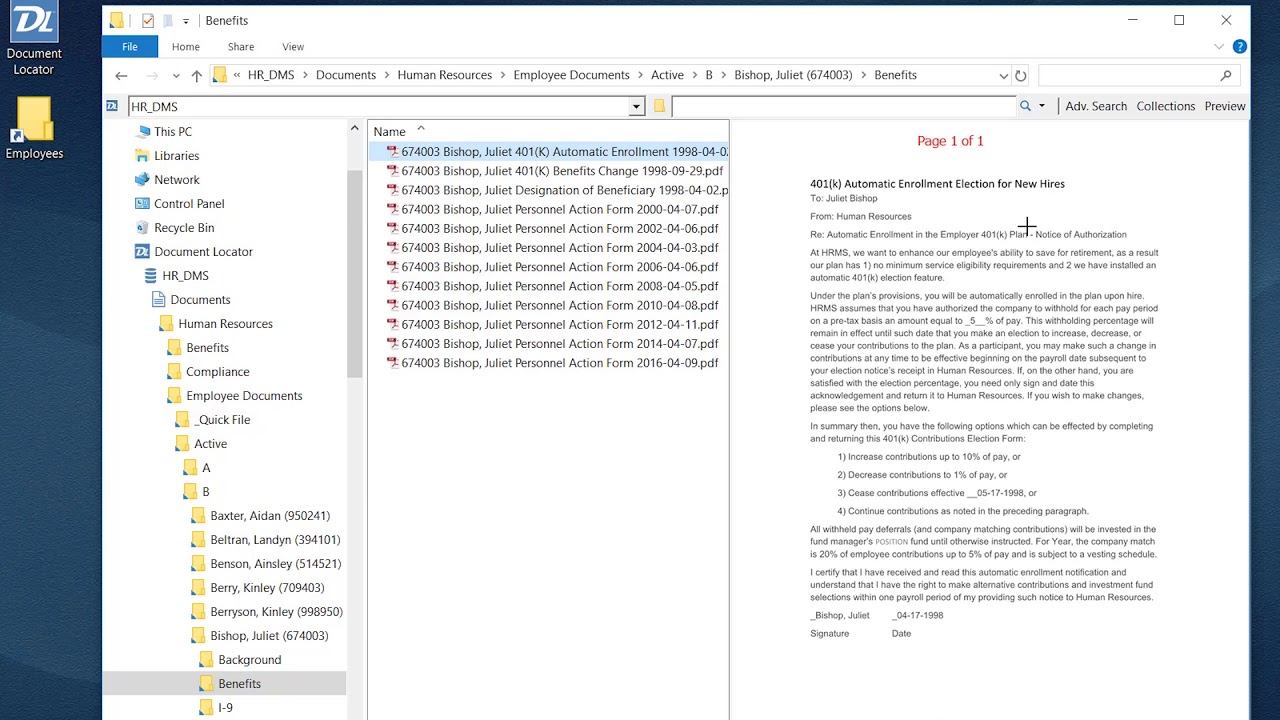Open the File menu
Viewport: 1280px width, 720px height.
pyautogui.click(x=130, y=47)
